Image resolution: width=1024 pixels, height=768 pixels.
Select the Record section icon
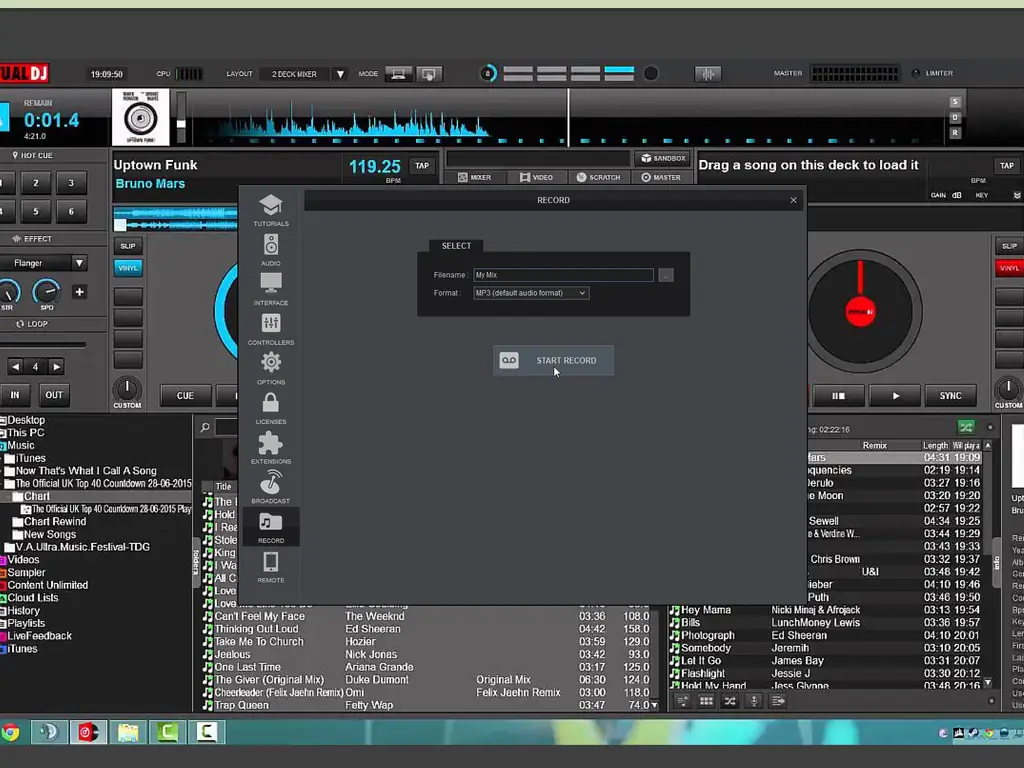coord(270,527)
